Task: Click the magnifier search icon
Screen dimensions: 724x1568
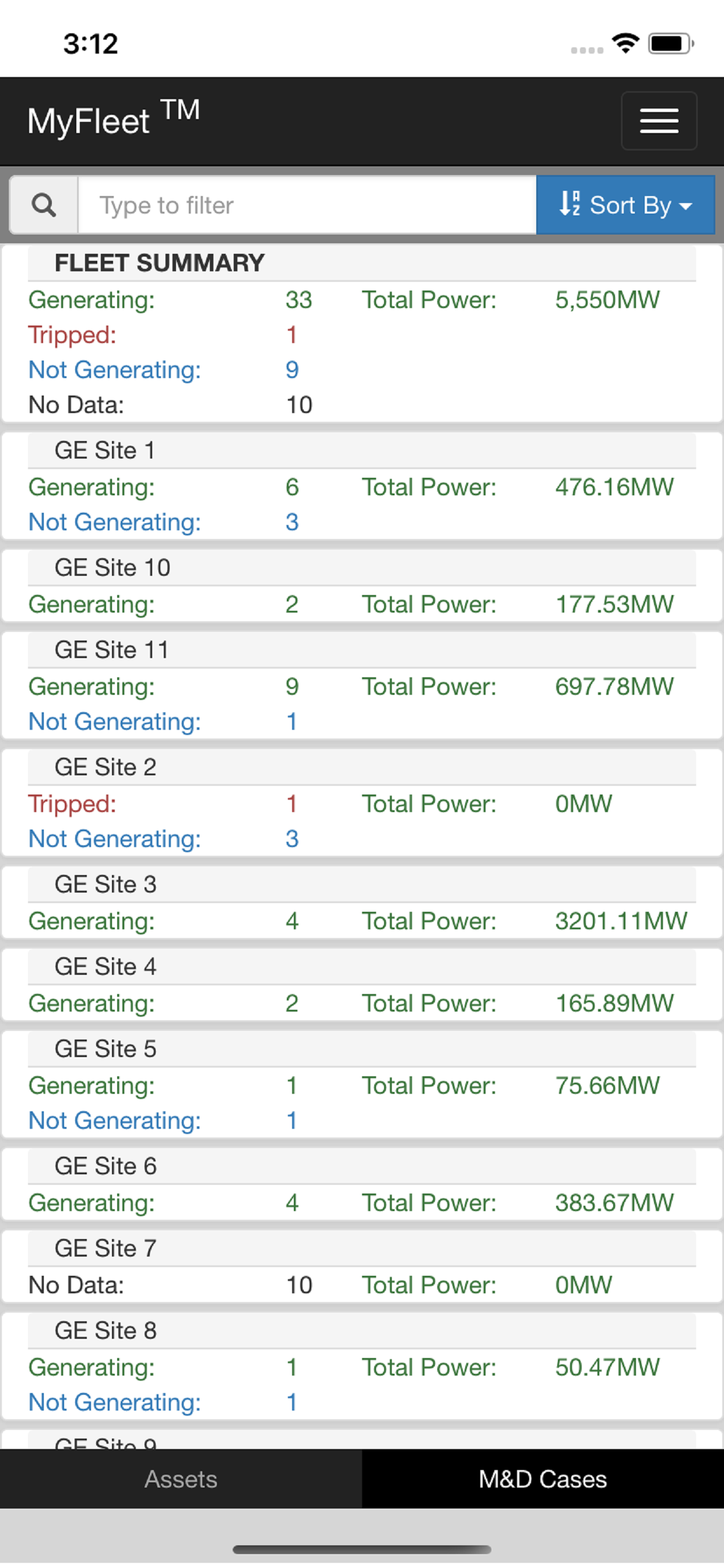Action: [x=44, y=205]
